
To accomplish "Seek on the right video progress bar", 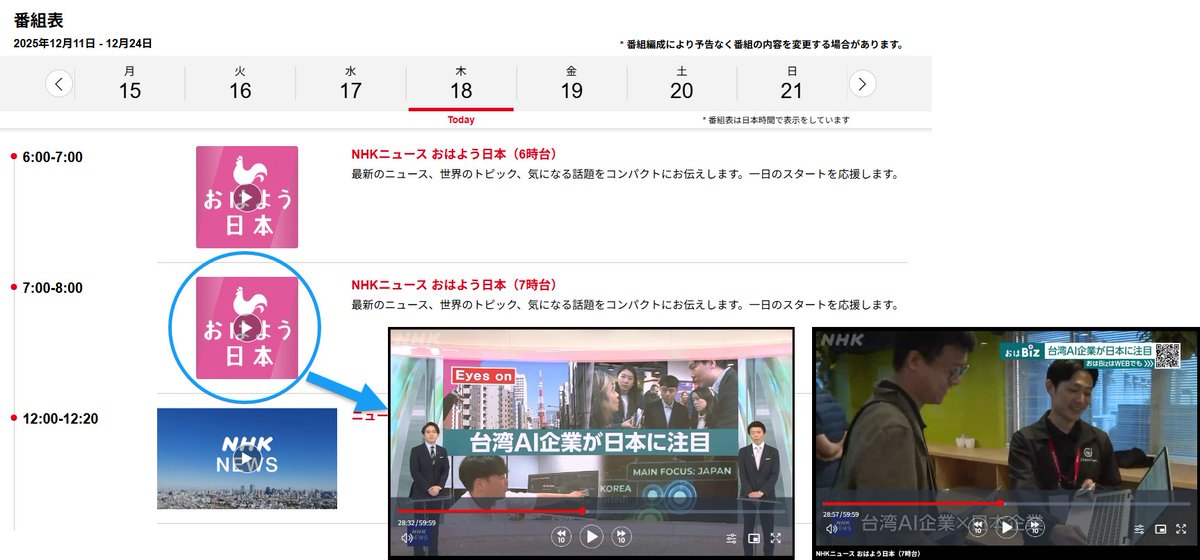I will tap(1006, 503).
